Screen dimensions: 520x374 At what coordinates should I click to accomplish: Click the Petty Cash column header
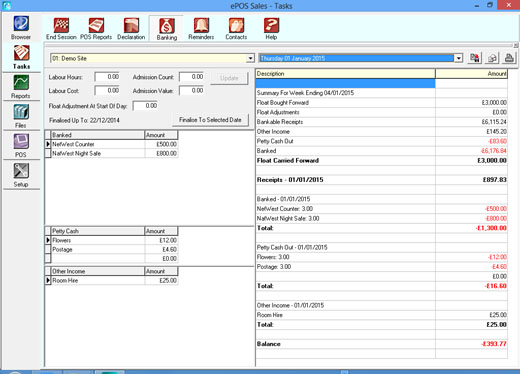[98, 231]
